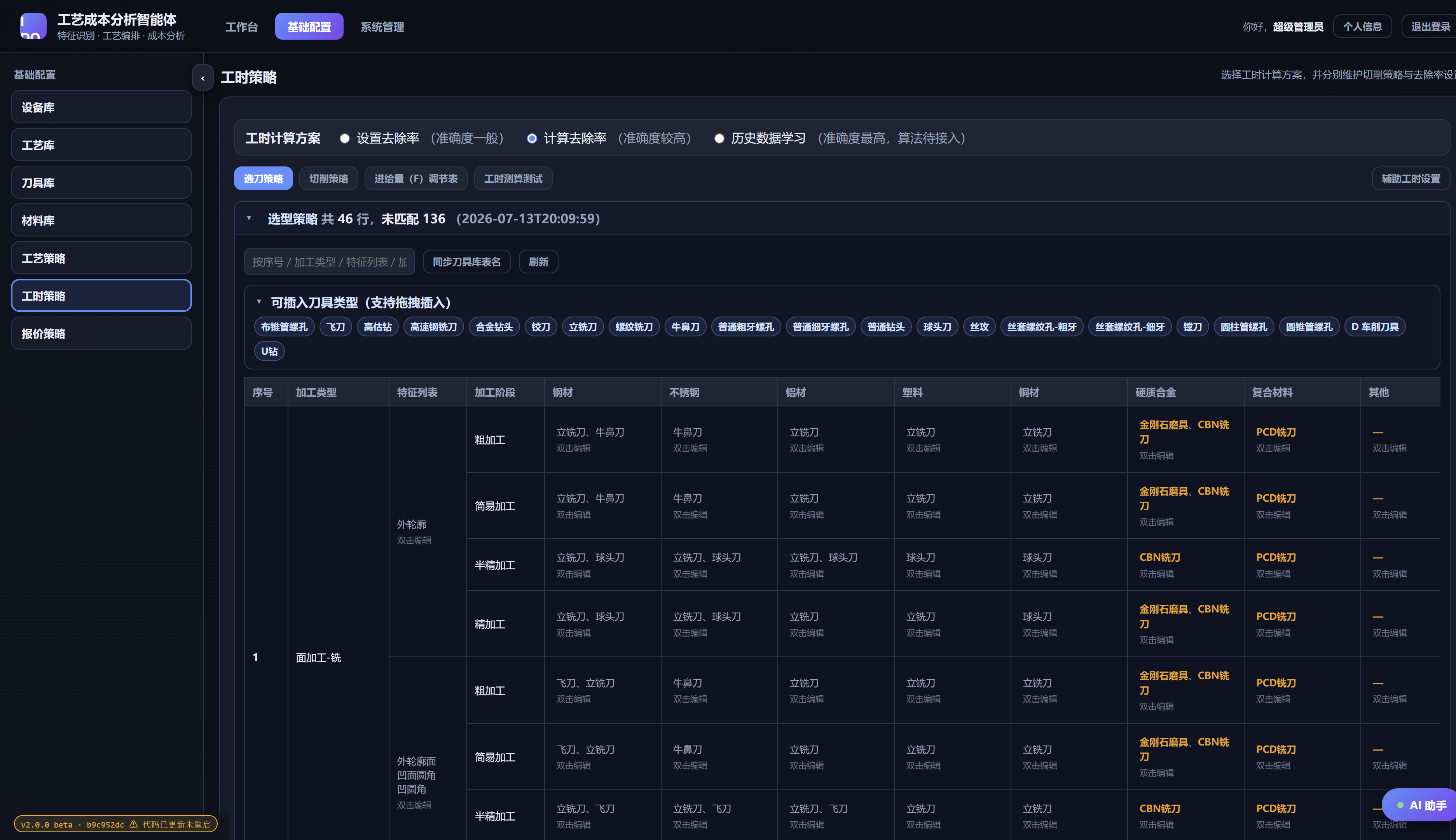Collapse 可插入刀具类型 panel triangle

[259, 302]
